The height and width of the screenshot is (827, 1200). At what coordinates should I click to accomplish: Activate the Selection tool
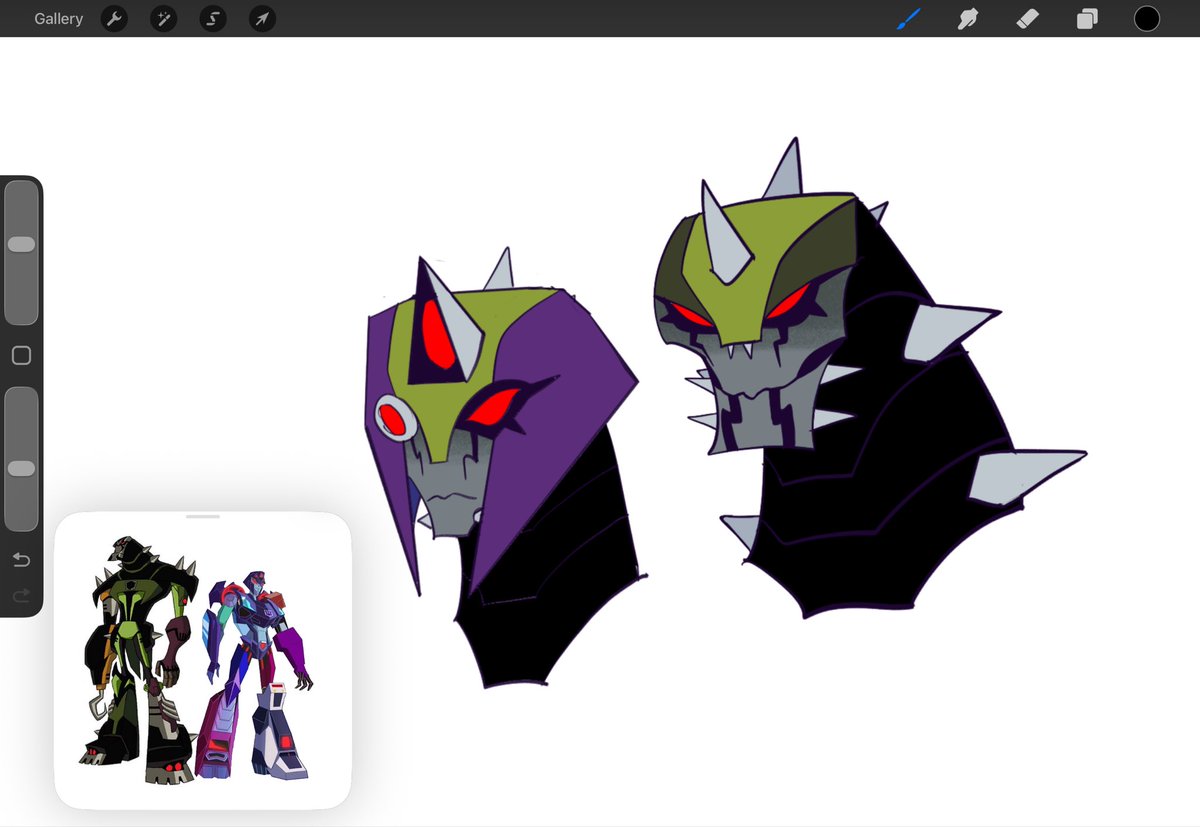[x=213, y=19]
